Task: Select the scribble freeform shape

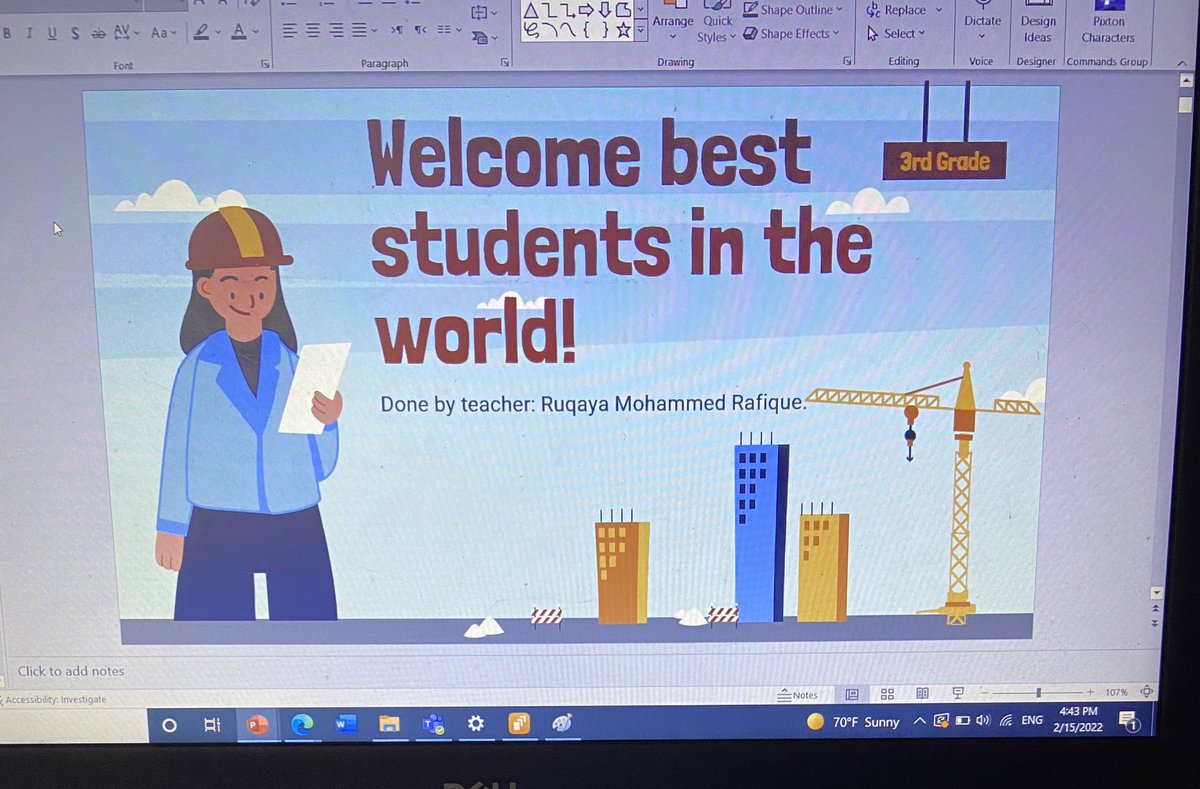Action: point(531,30)
